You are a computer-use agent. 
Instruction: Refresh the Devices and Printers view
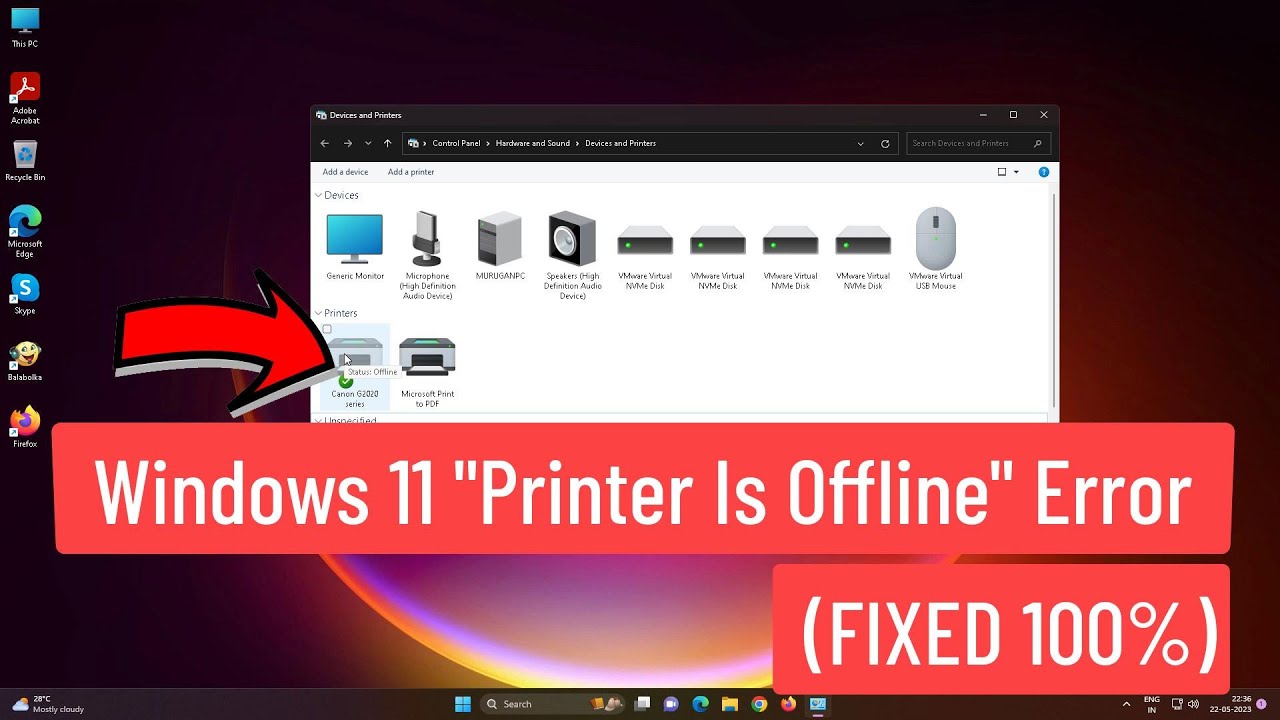point(885,143)
